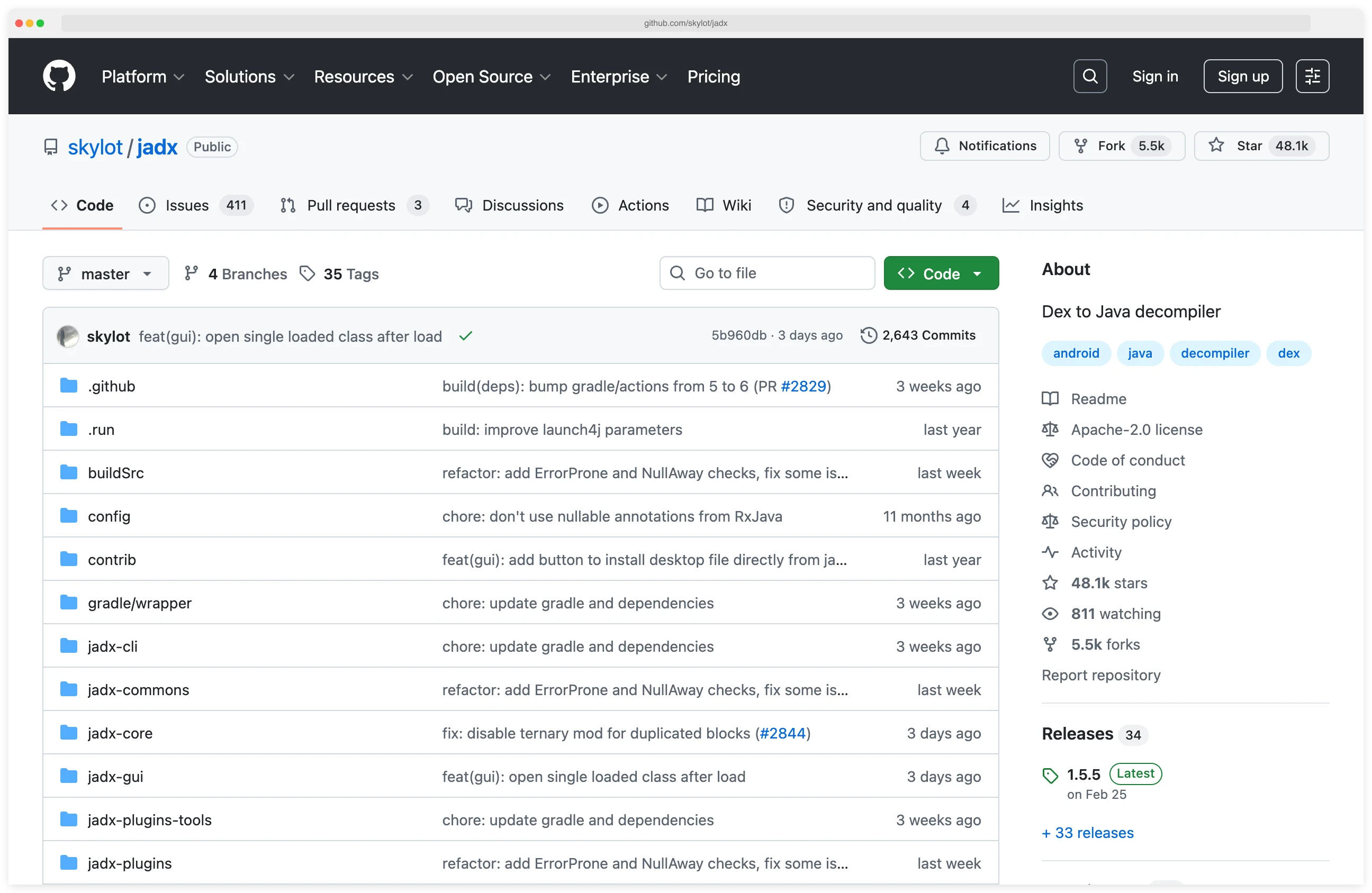
Task: Click inside the Go to file field
Action: click(766, 272)
